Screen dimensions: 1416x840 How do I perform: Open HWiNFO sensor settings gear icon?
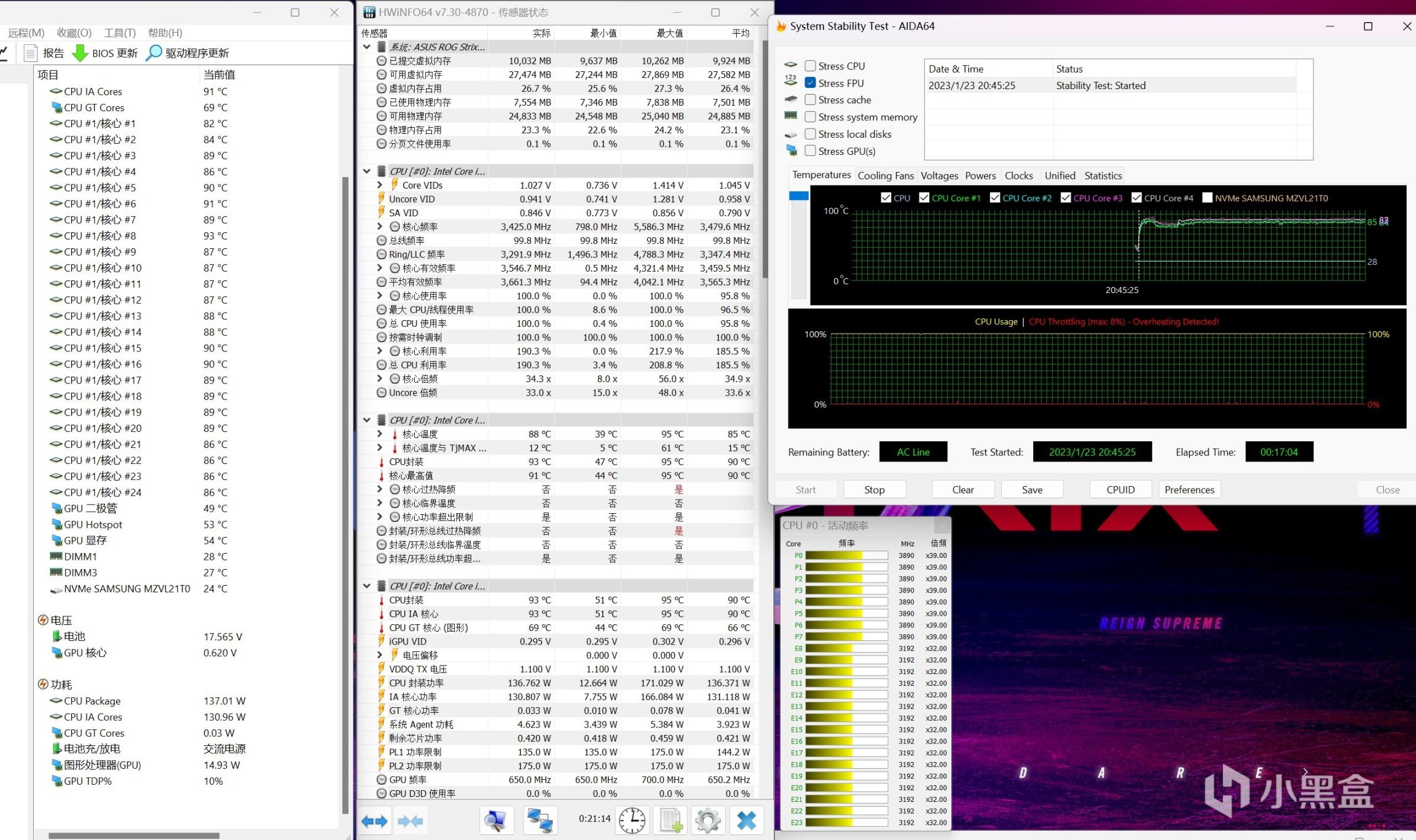pyautogui.click(x=708, y=821)
